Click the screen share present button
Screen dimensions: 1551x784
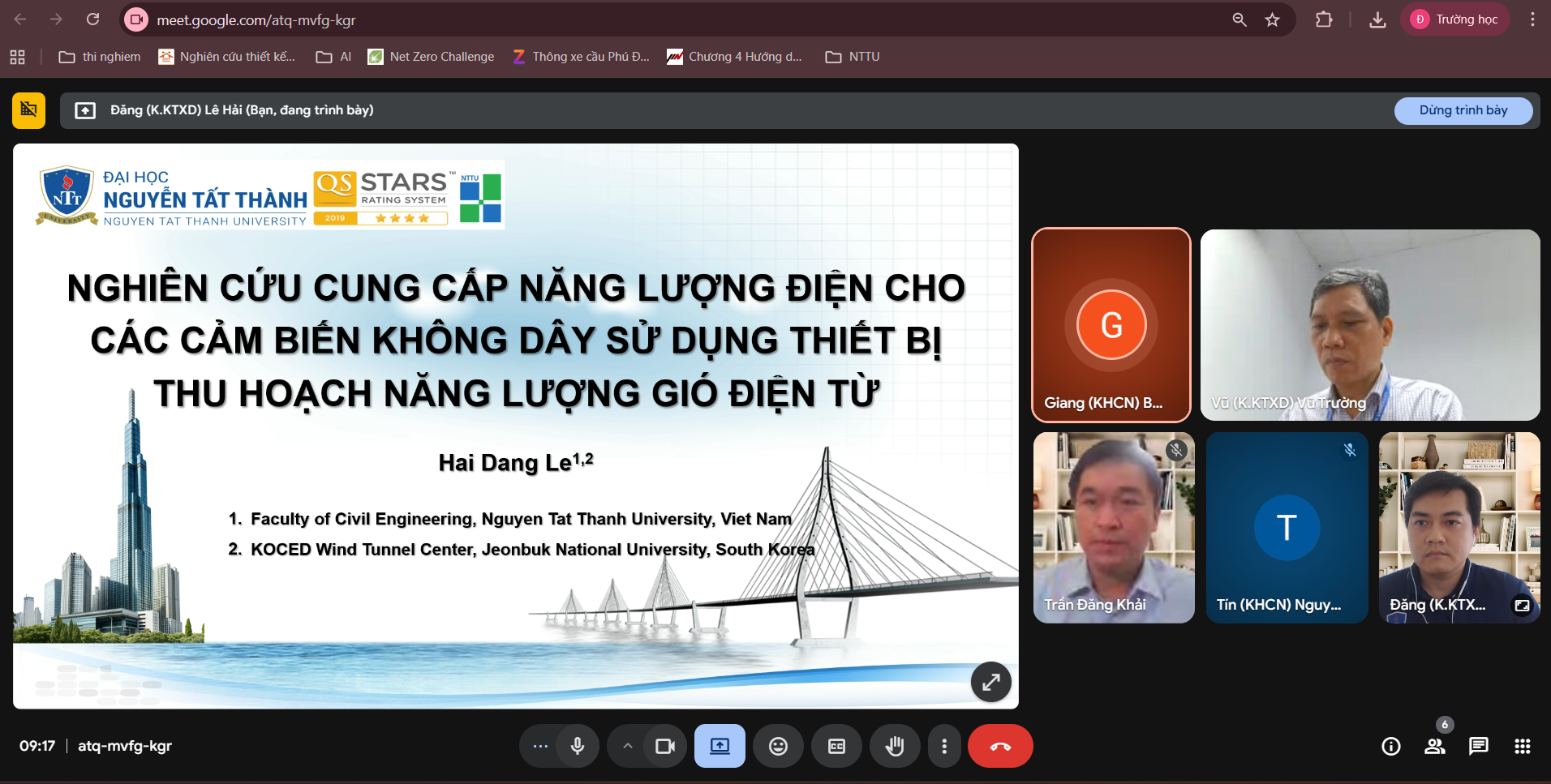pos(720,746)
